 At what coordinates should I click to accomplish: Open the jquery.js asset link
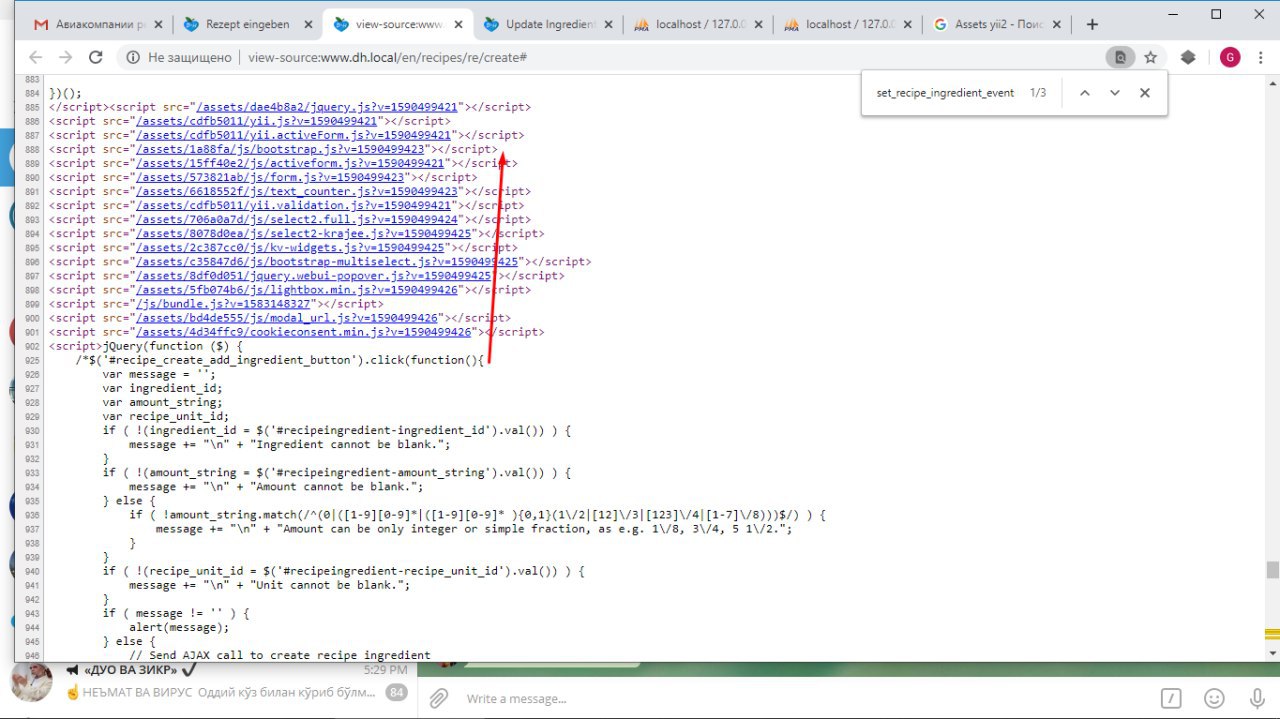[327, 107]
